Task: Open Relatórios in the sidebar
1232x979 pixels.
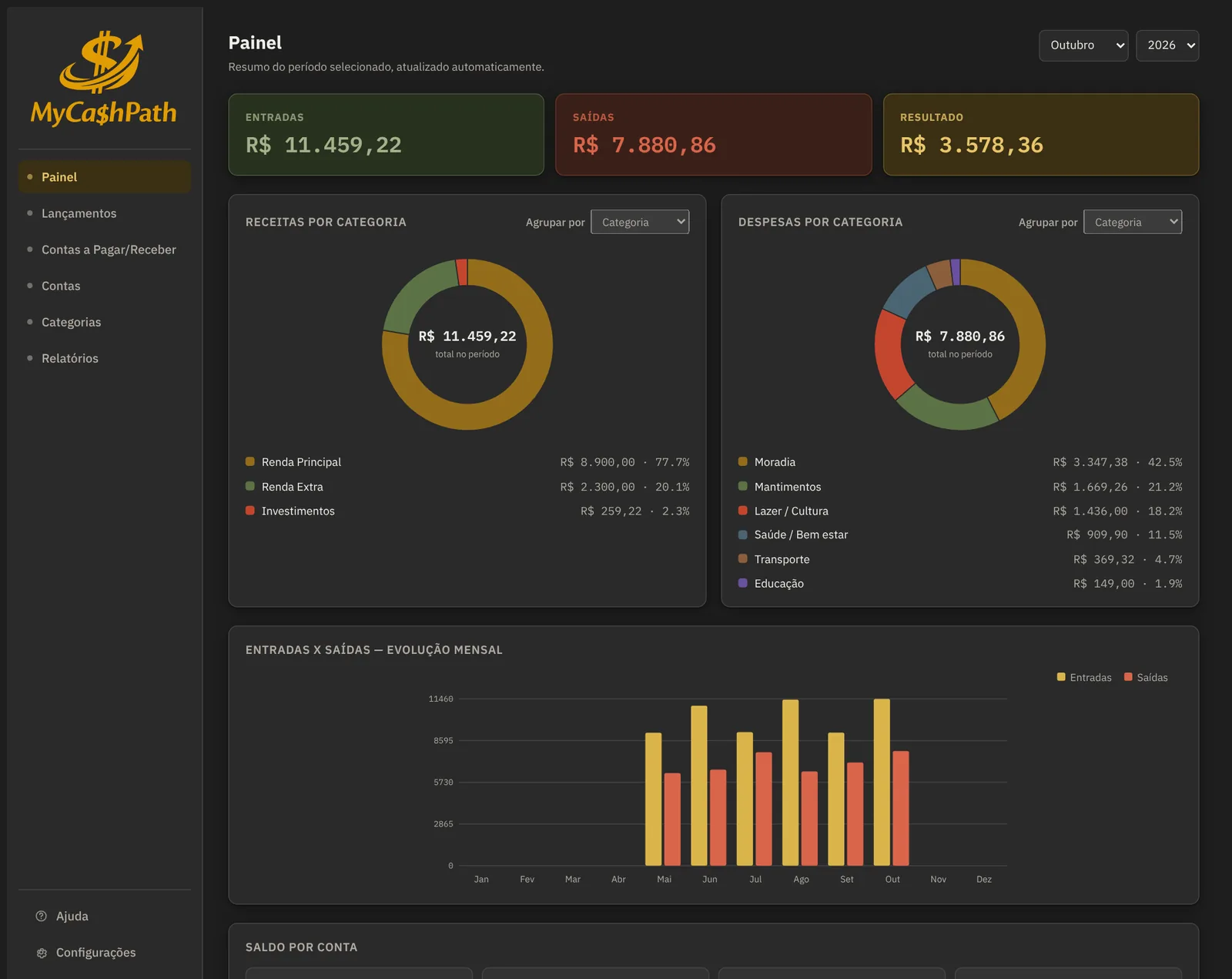Action: [x=105, y=358]
